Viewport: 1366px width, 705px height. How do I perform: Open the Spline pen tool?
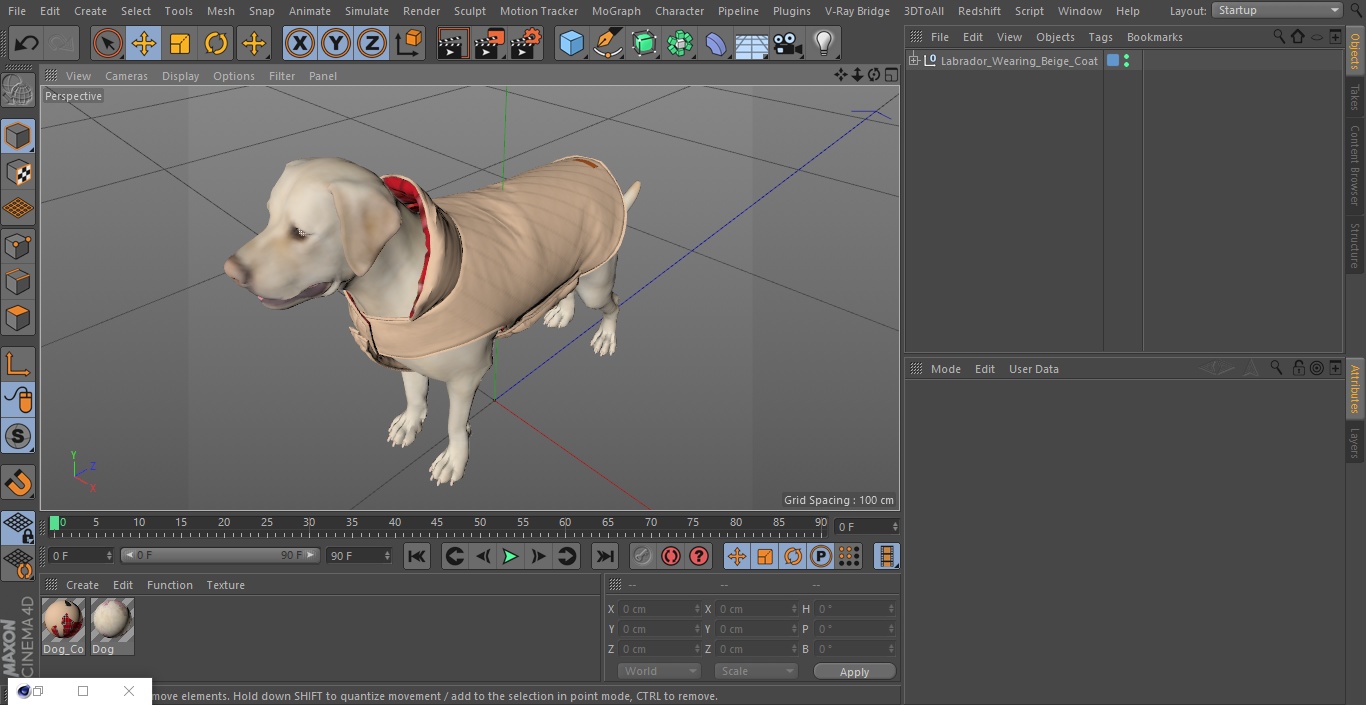[607, 43]
